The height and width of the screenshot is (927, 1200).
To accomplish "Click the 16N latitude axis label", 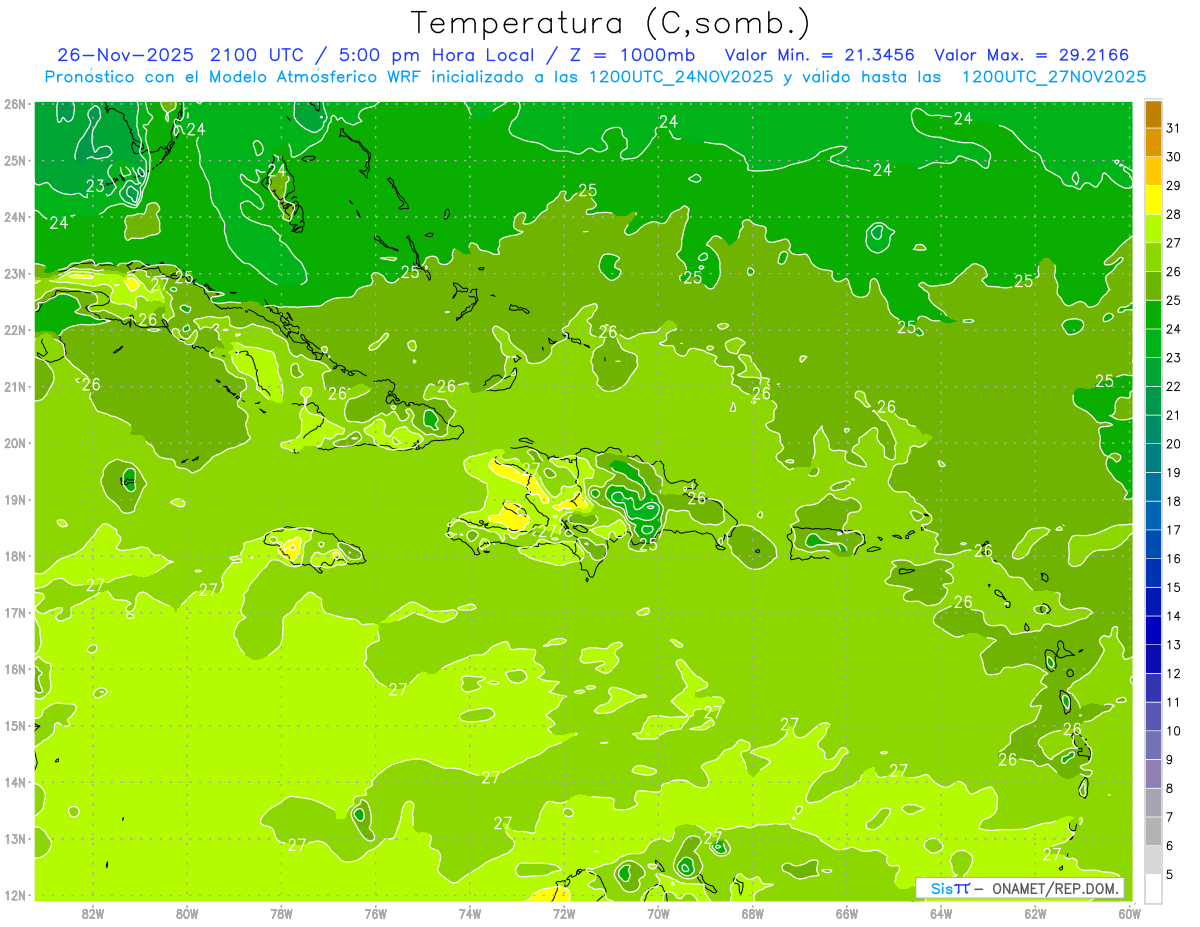I will [14, 669].
